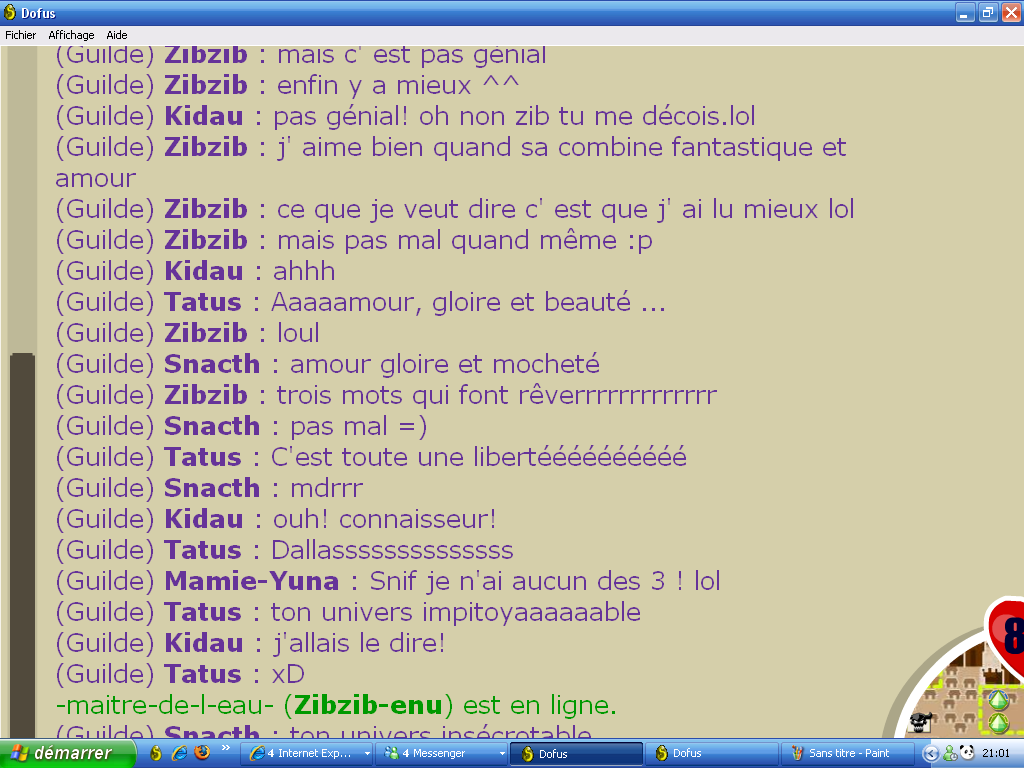This screenshot has height=768, width=1024.
Task: Click the Panda antivirus tray icon
Action: tap(967, 753)
